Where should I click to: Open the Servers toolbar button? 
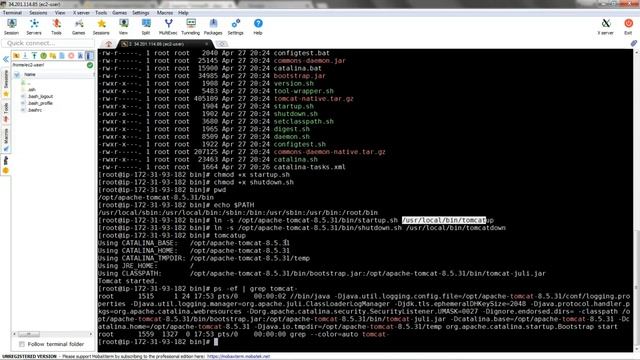[x=34, y=27]
